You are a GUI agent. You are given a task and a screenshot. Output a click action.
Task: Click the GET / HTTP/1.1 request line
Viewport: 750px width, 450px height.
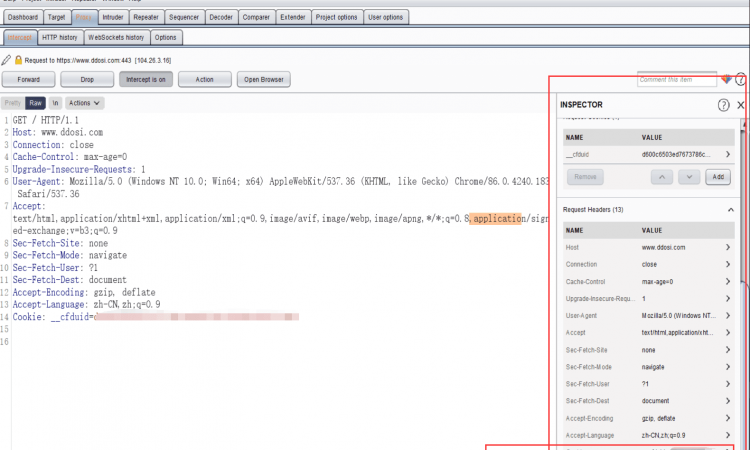coord(45,120)
